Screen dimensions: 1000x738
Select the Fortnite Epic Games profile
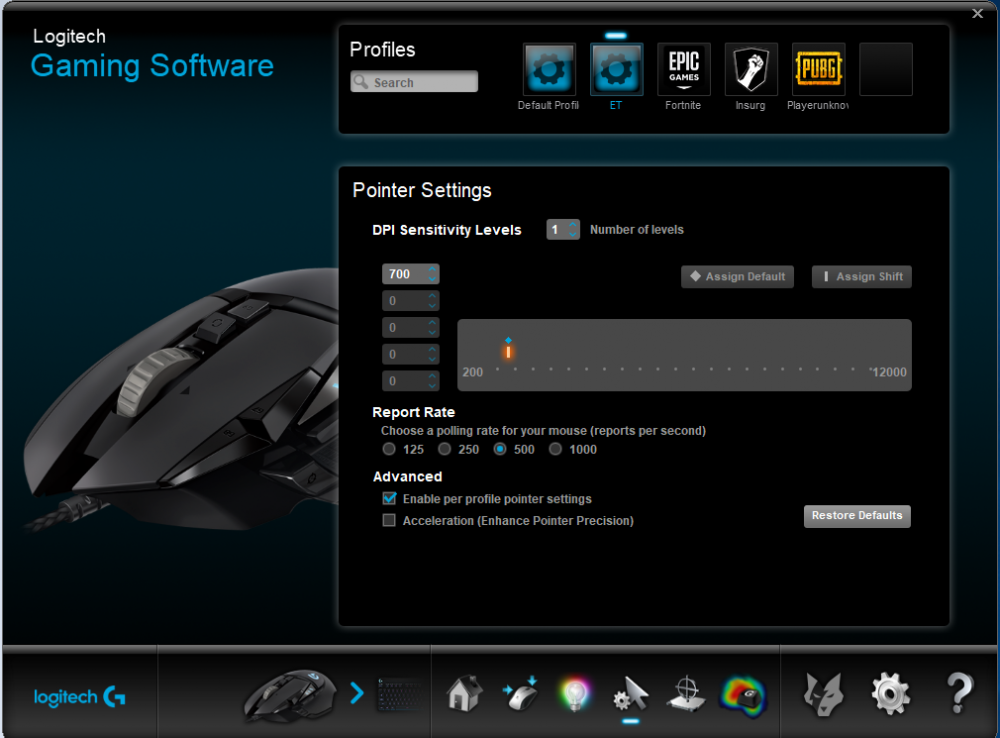tap(684, 70)
